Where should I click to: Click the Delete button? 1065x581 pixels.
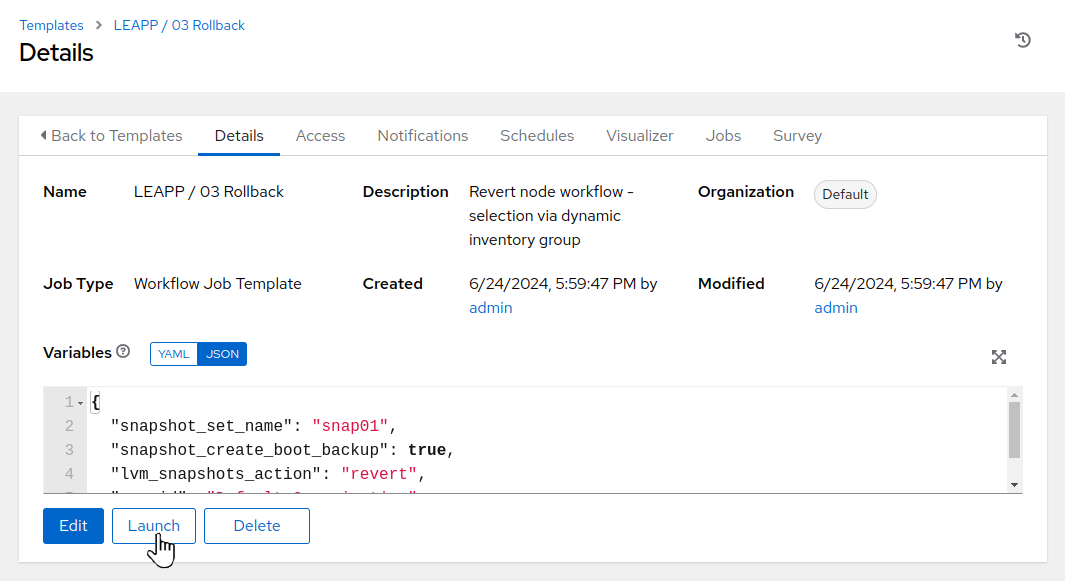click(257, 526)
